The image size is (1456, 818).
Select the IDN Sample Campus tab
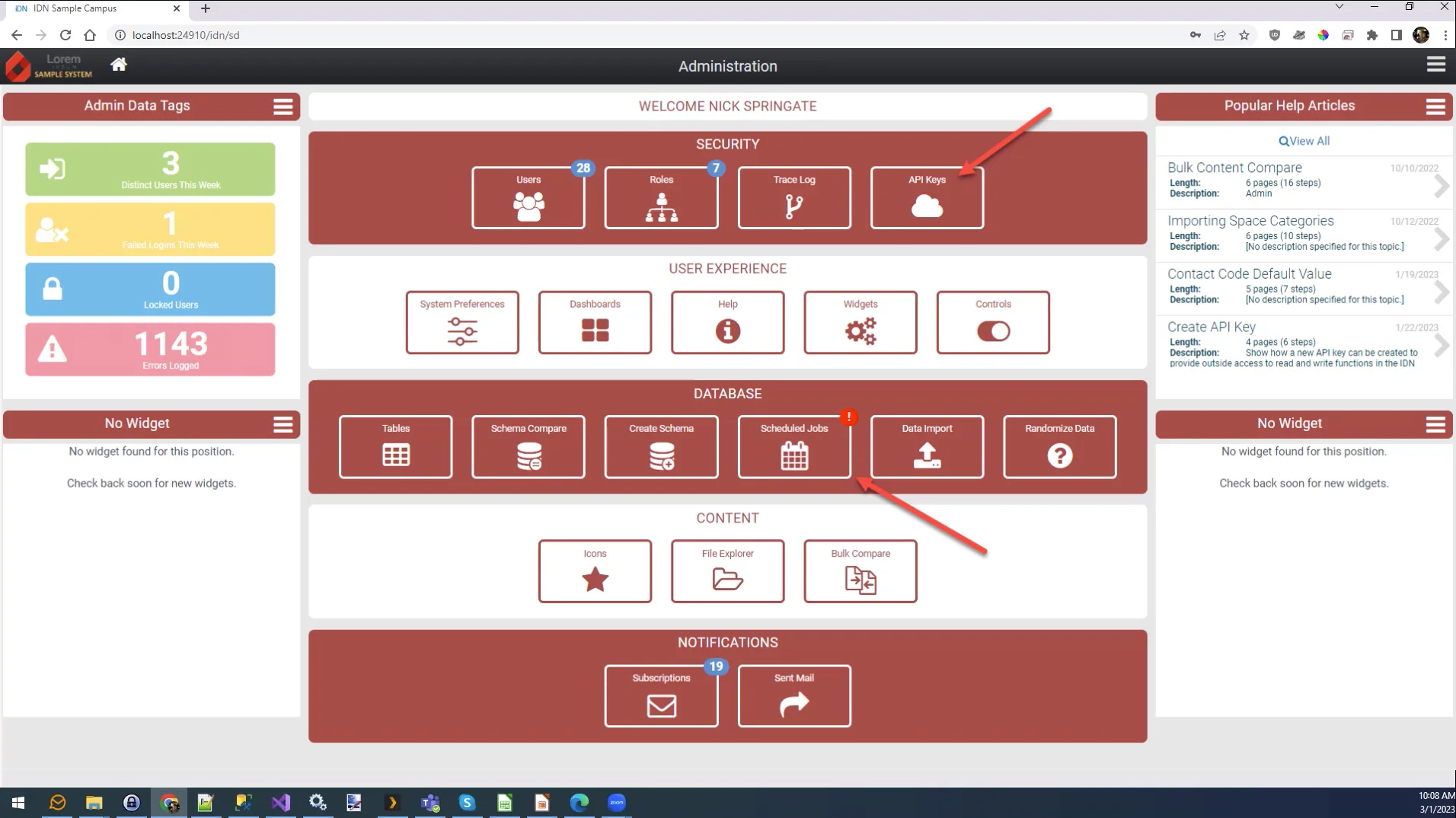pyautogui.click(x=95, y=8)
